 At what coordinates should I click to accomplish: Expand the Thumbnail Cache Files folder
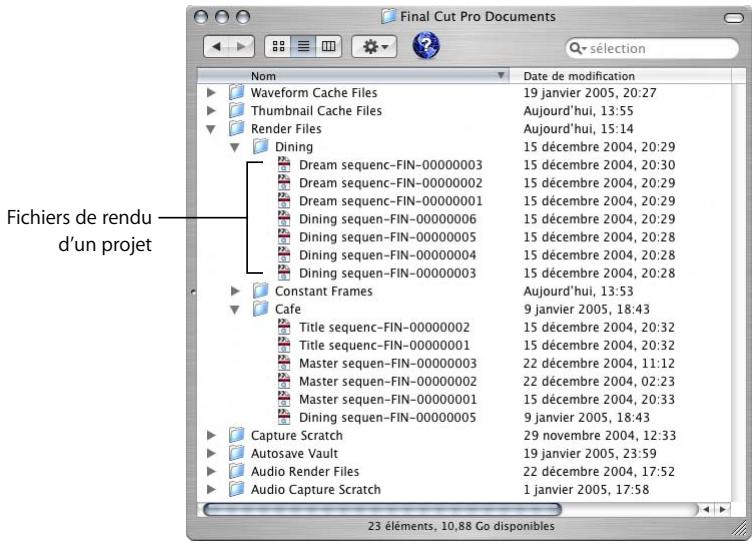pyautogui.click(x=211, y=111)
